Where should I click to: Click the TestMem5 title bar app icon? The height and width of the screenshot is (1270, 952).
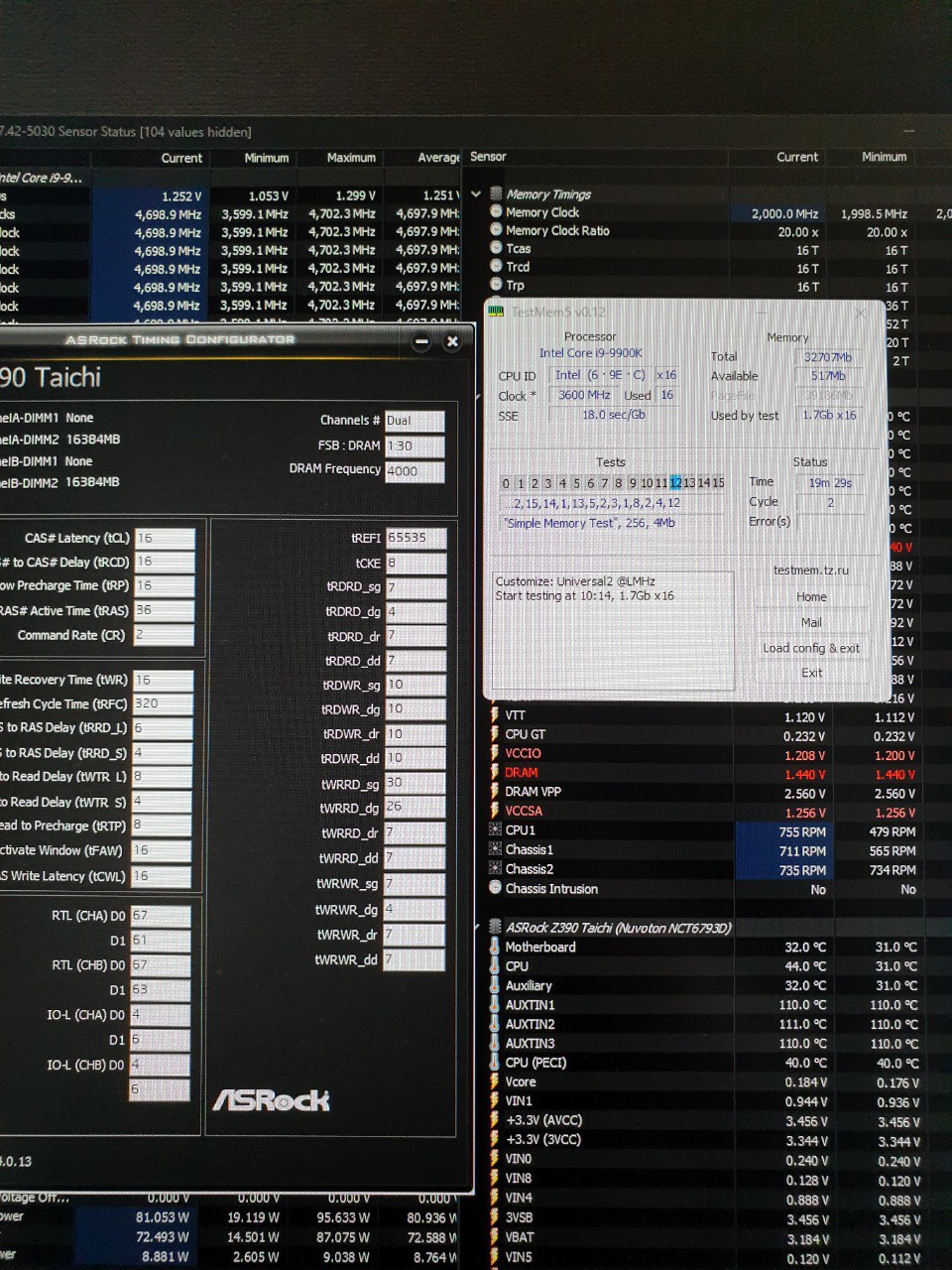tap(497, 313)
